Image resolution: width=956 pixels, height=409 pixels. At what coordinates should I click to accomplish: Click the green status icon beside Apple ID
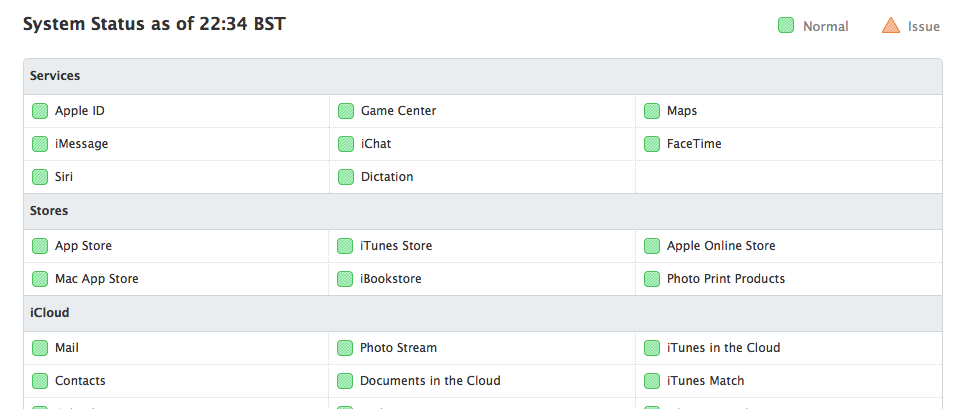[40, 111]
